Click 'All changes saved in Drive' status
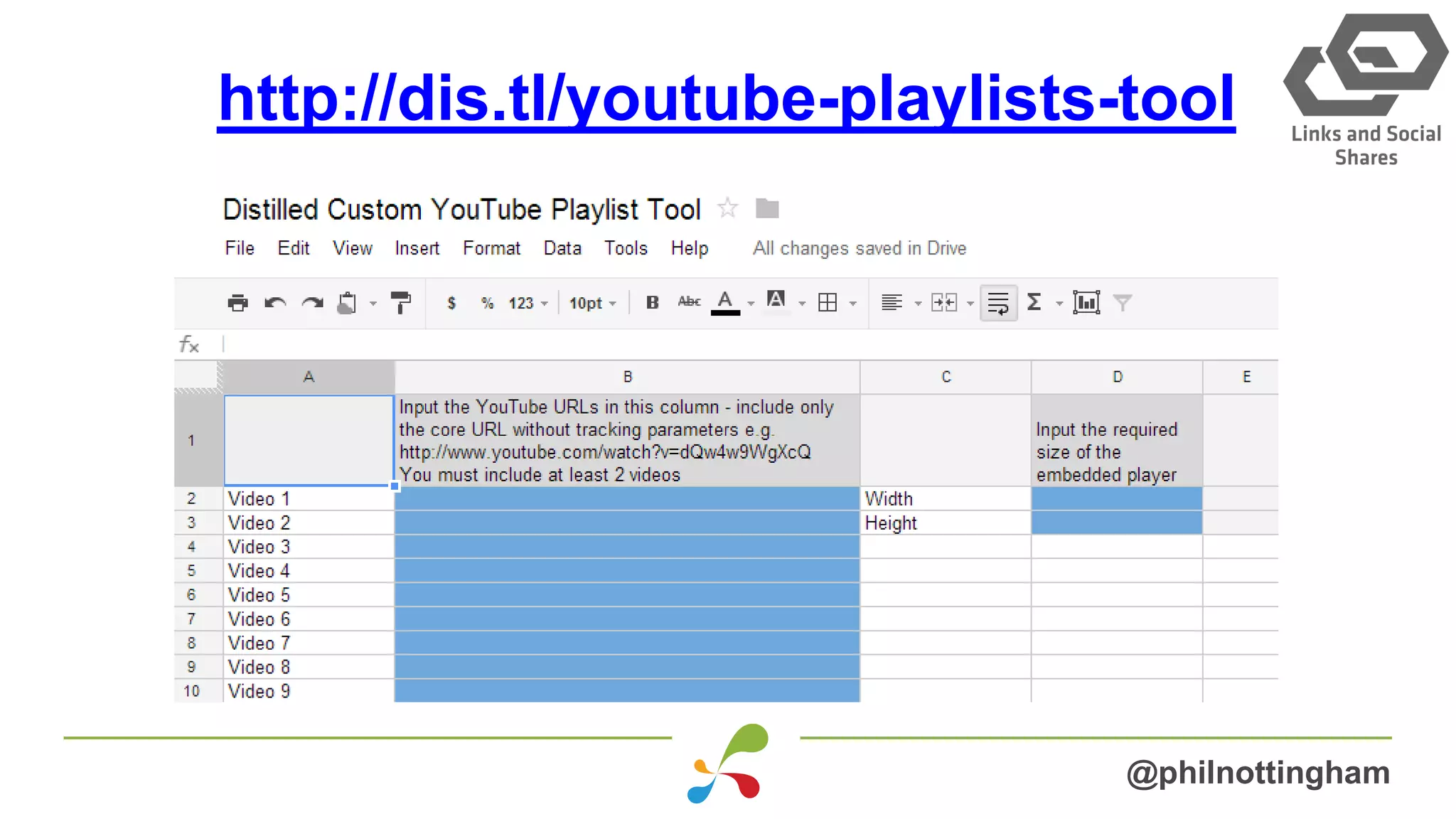Image resolution: width=1456 pixels, height=819 pixels. click(859, 248)
